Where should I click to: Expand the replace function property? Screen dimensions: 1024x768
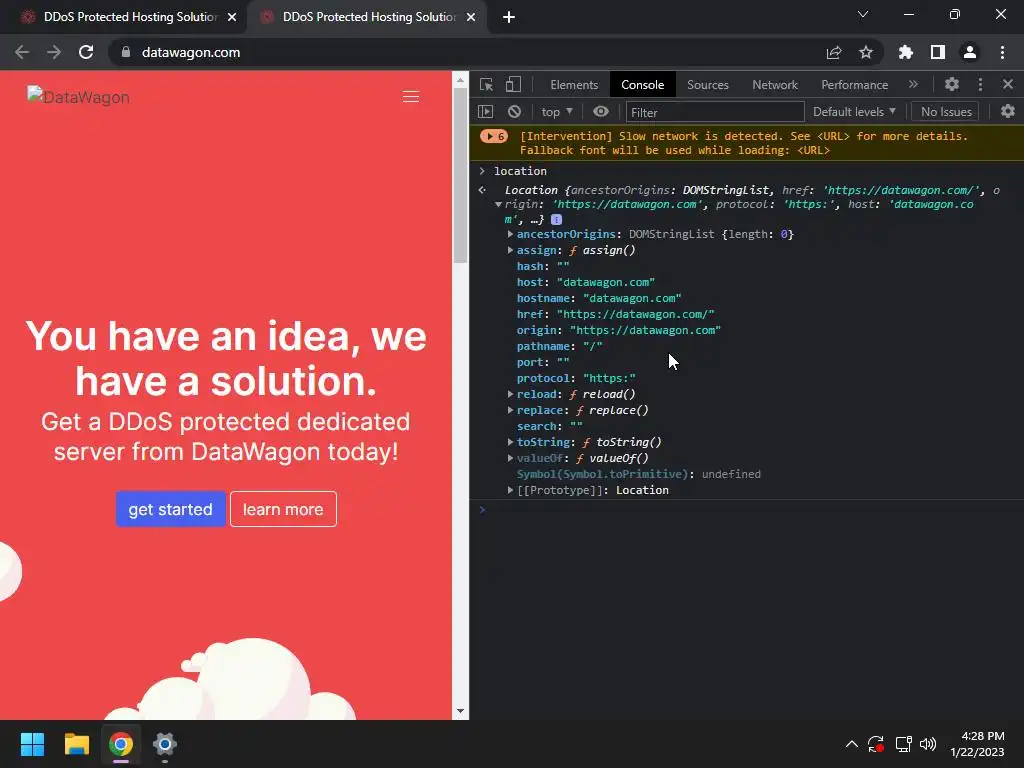pyautogui.click(x=510, y=410)
